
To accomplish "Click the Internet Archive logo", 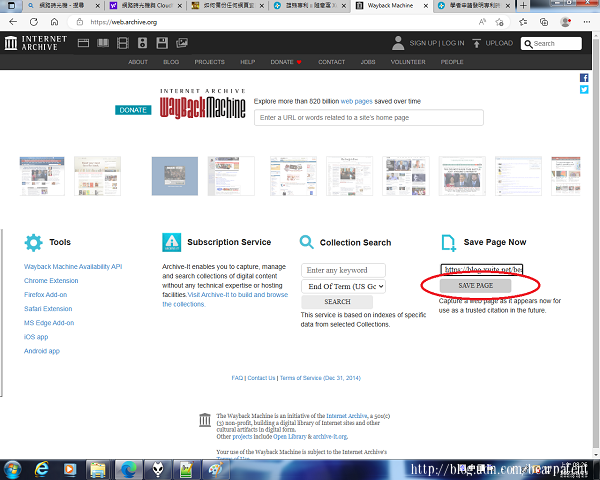I will tap(35, 43).
